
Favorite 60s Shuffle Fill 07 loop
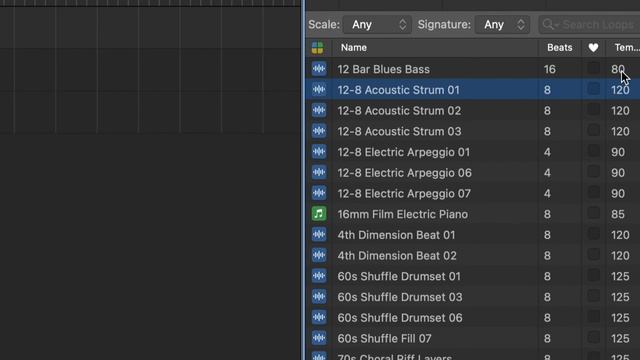[593, 338]
